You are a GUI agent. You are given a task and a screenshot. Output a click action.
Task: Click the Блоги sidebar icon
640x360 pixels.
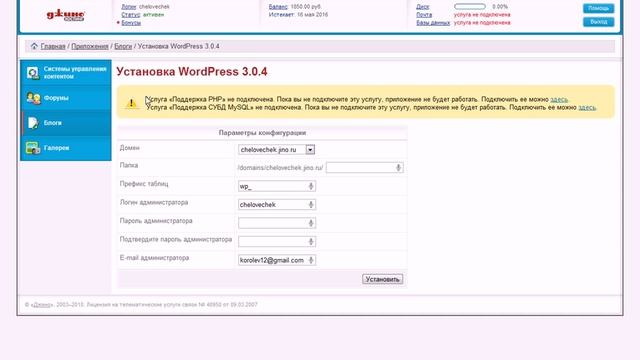[33, 123]
